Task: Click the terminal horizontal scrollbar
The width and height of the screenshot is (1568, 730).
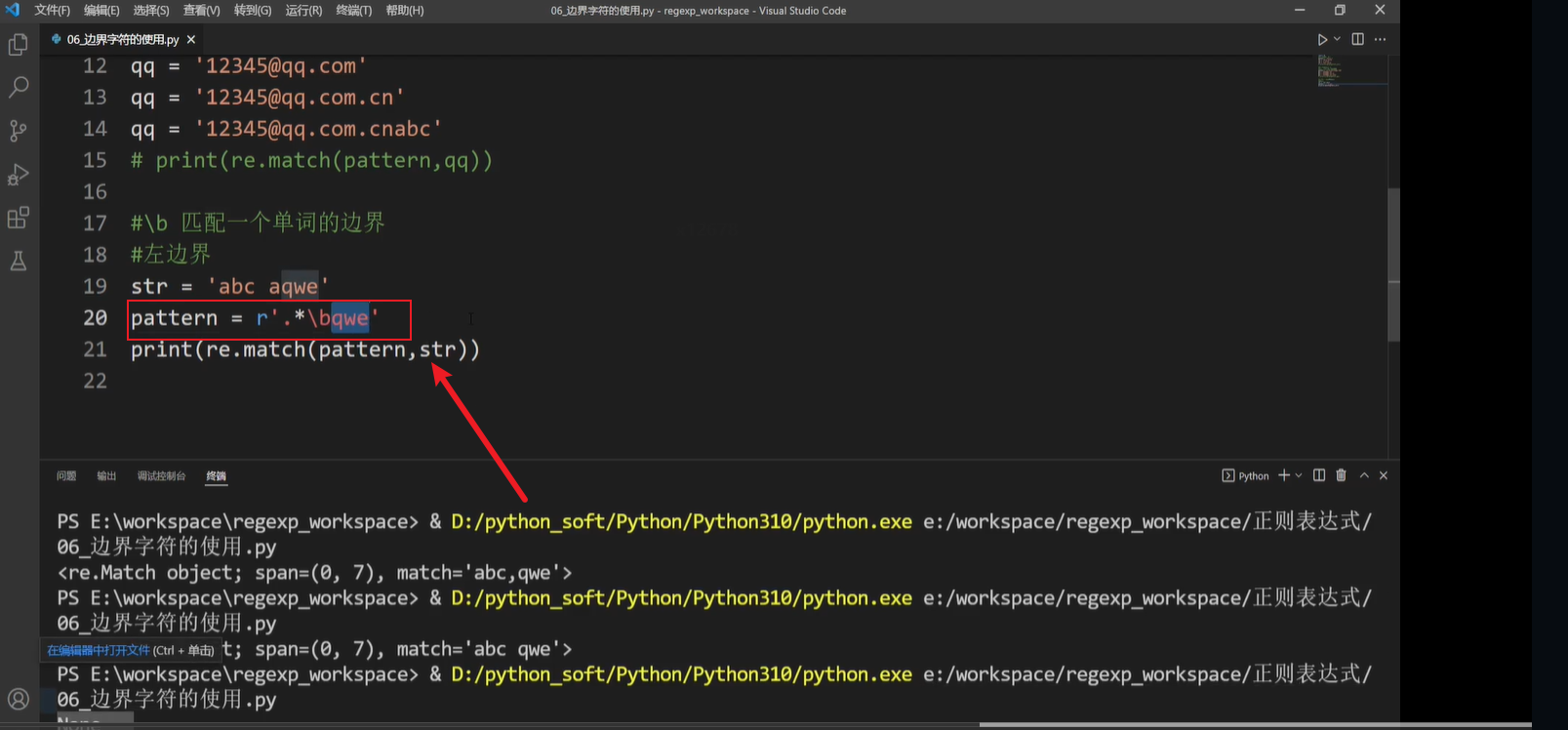Action: (x=1254, y=725)
